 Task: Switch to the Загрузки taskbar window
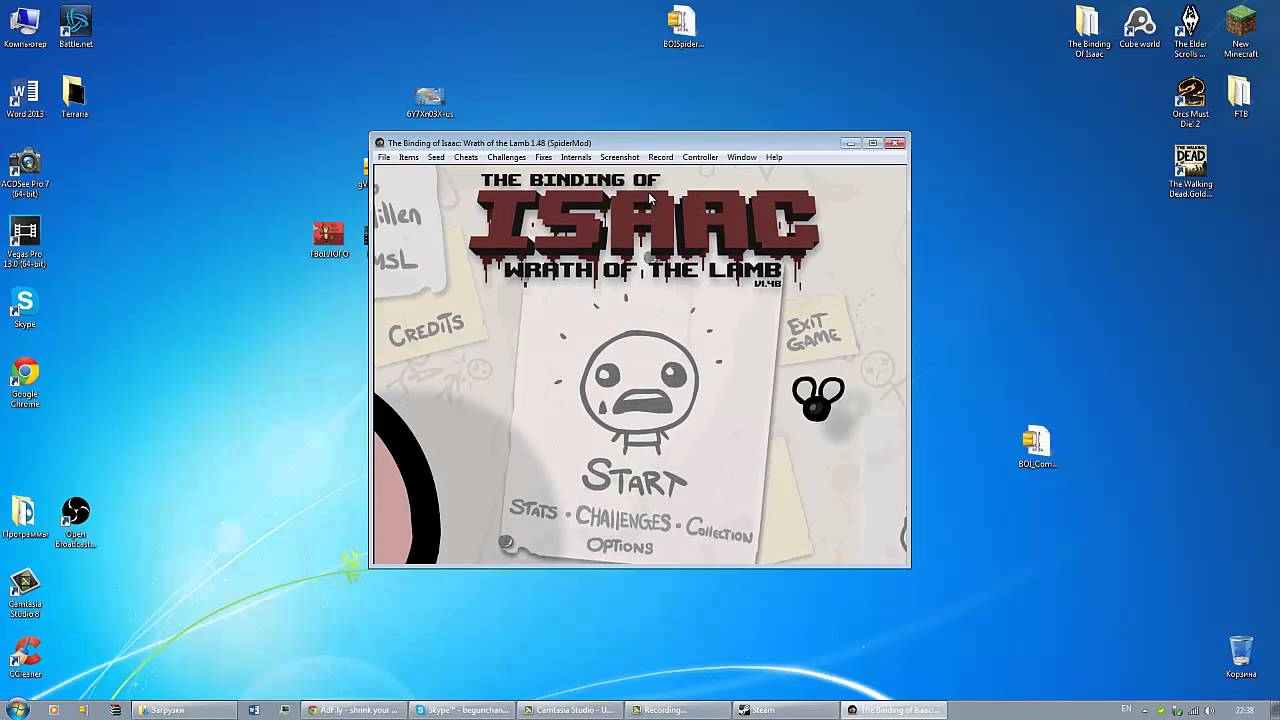(184, 710)
